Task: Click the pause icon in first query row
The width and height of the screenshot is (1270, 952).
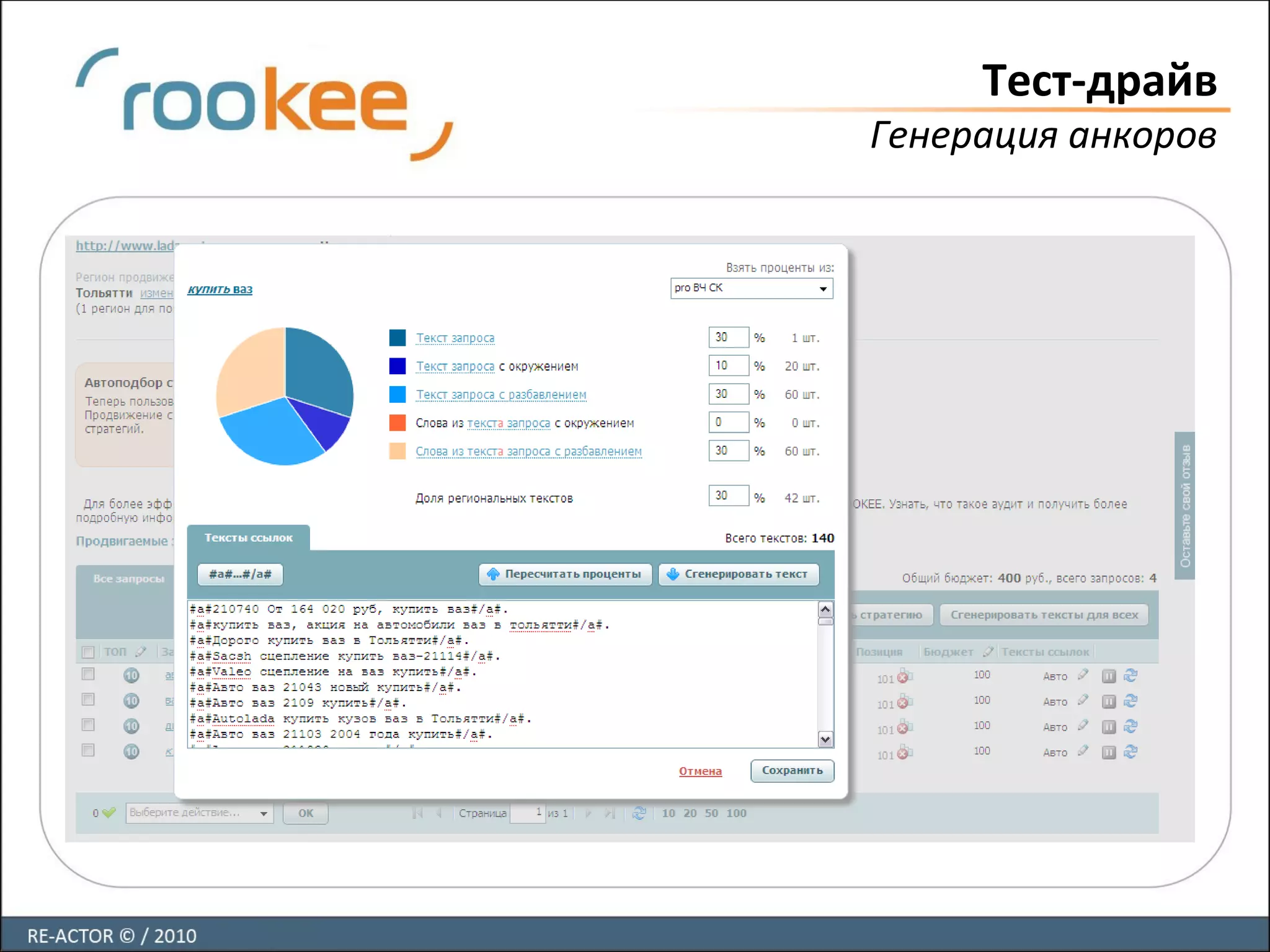Action: (x=1109, y=676)
